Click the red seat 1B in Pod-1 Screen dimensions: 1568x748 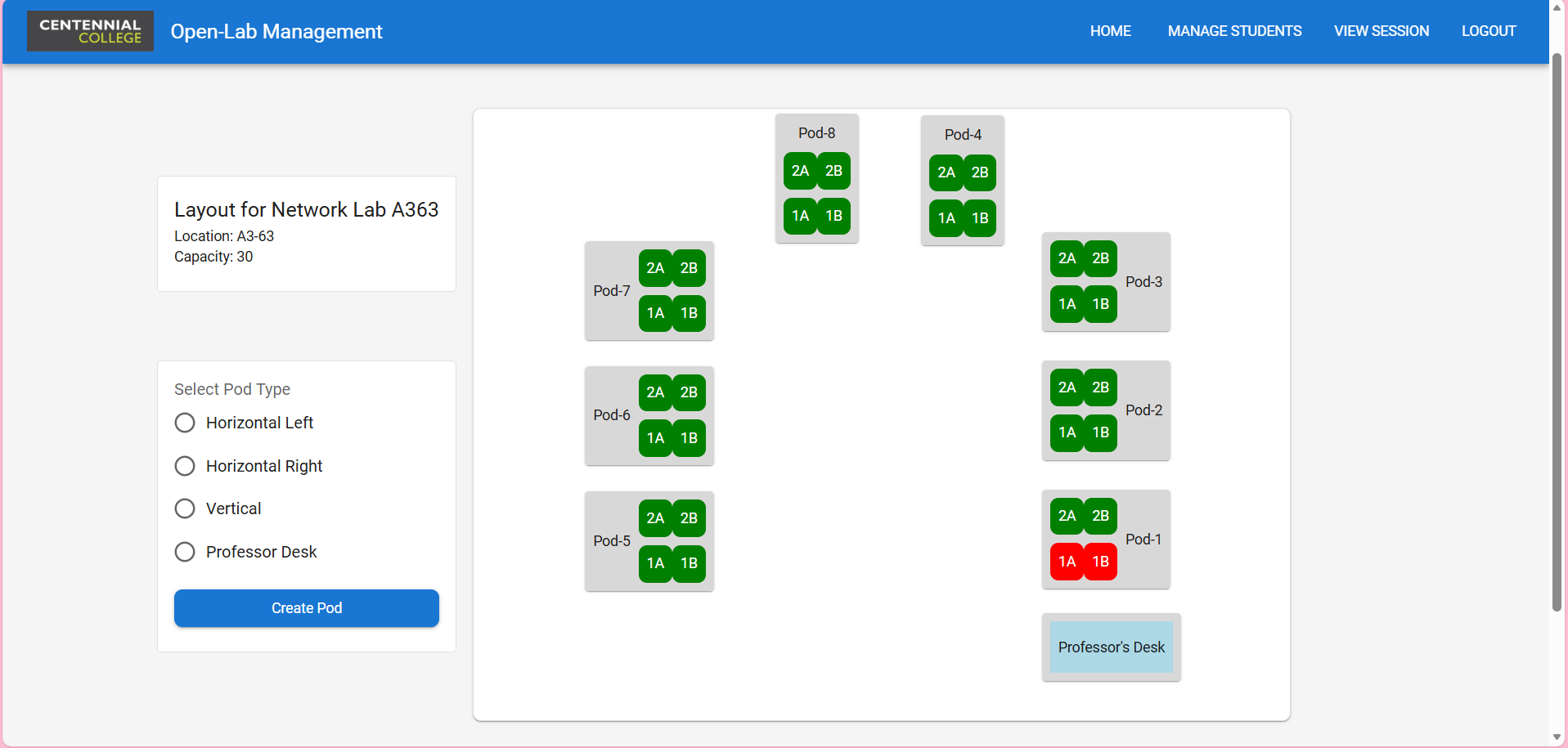[1101, 562]
